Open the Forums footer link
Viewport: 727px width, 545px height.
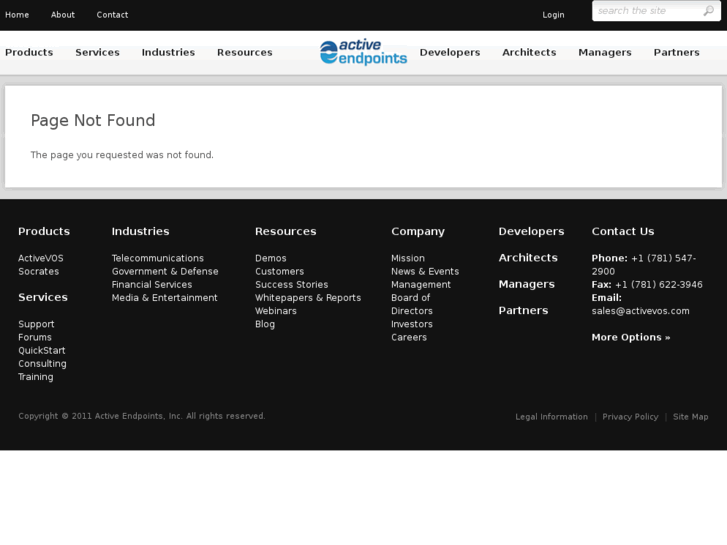[x=35, y=337]
